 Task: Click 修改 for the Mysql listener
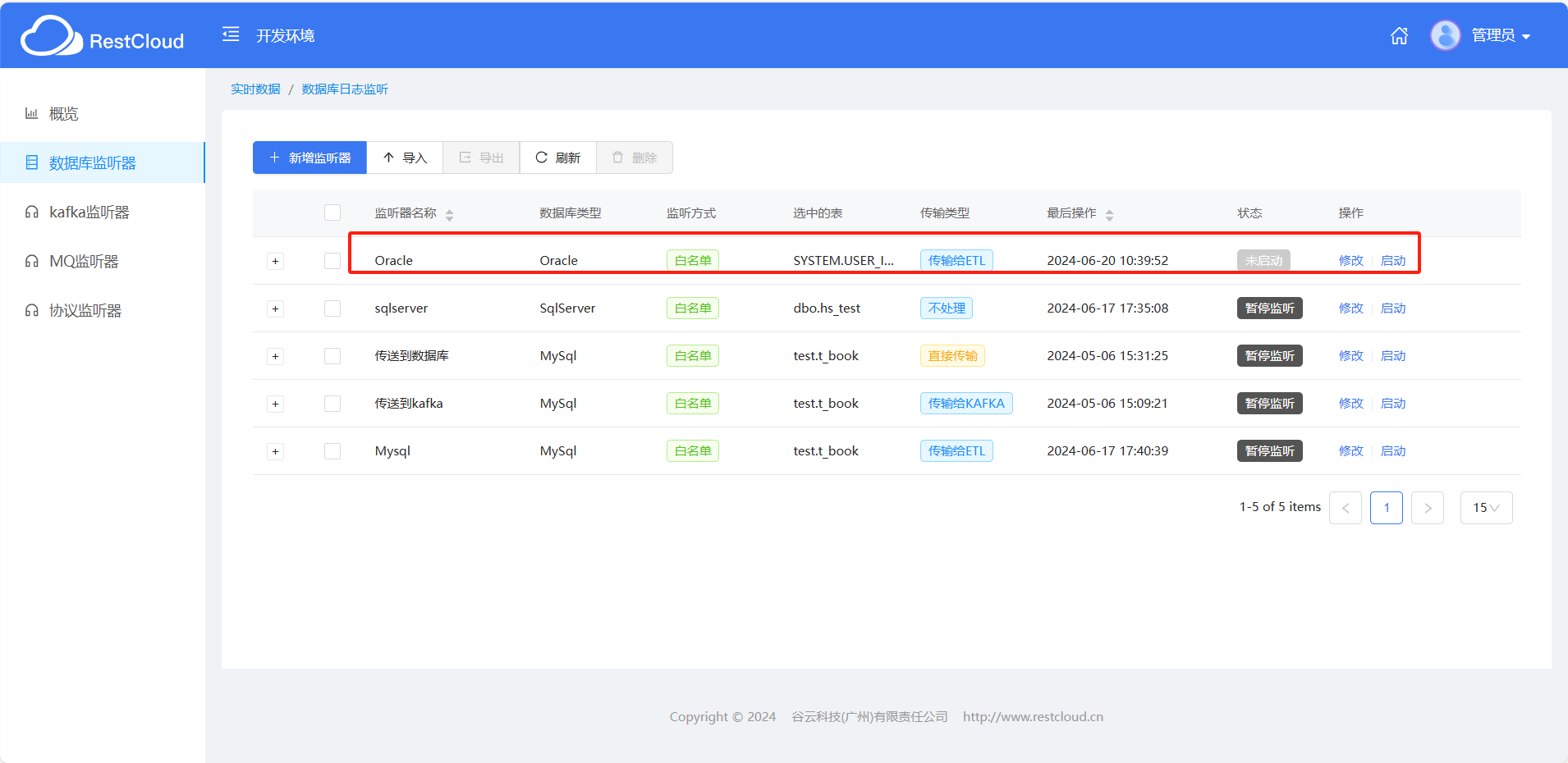(1350, 450)
